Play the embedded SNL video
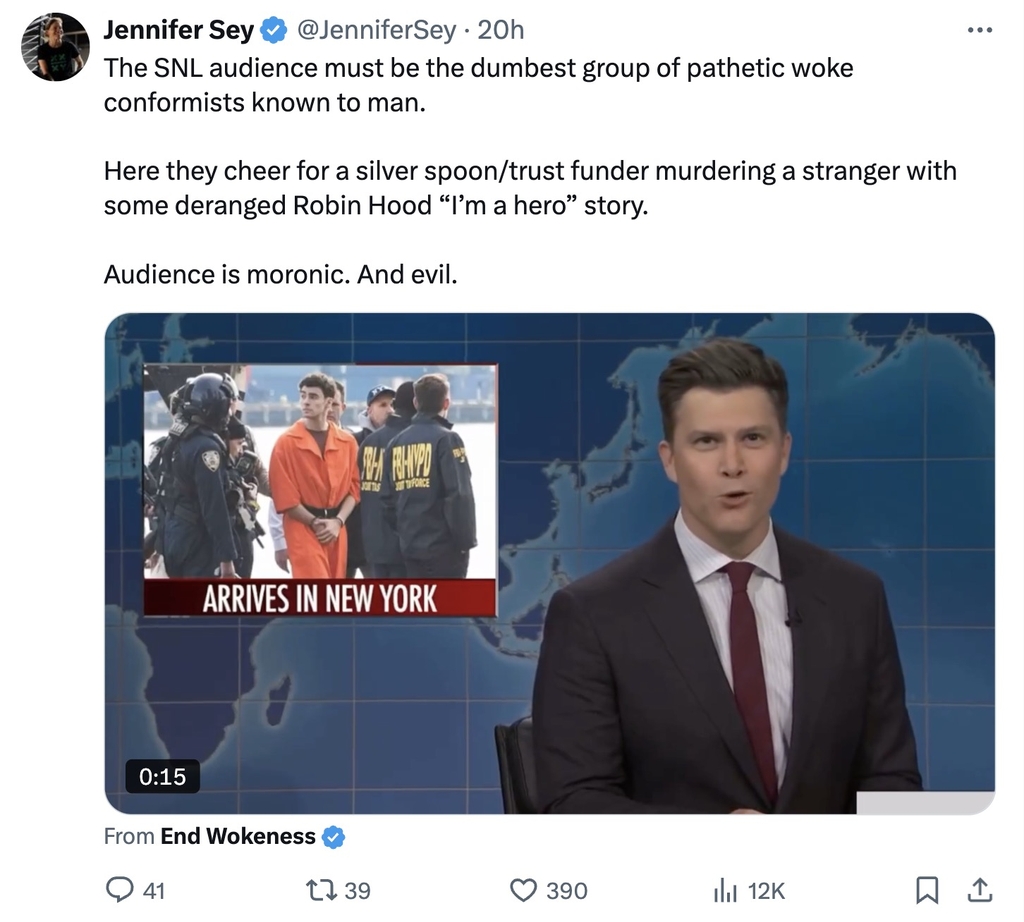The width and height of the screenshot is (1024, 922). 549,564
